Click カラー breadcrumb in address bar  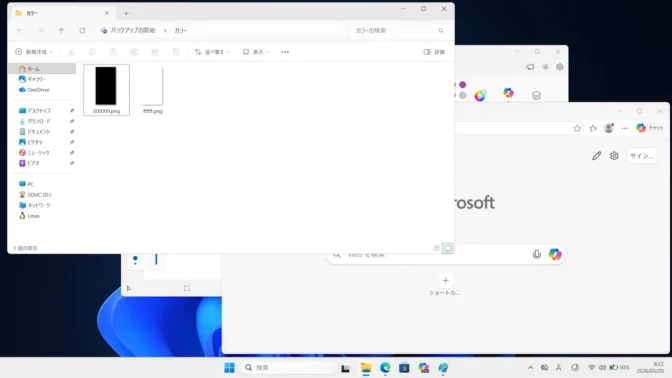pos(181,30)
